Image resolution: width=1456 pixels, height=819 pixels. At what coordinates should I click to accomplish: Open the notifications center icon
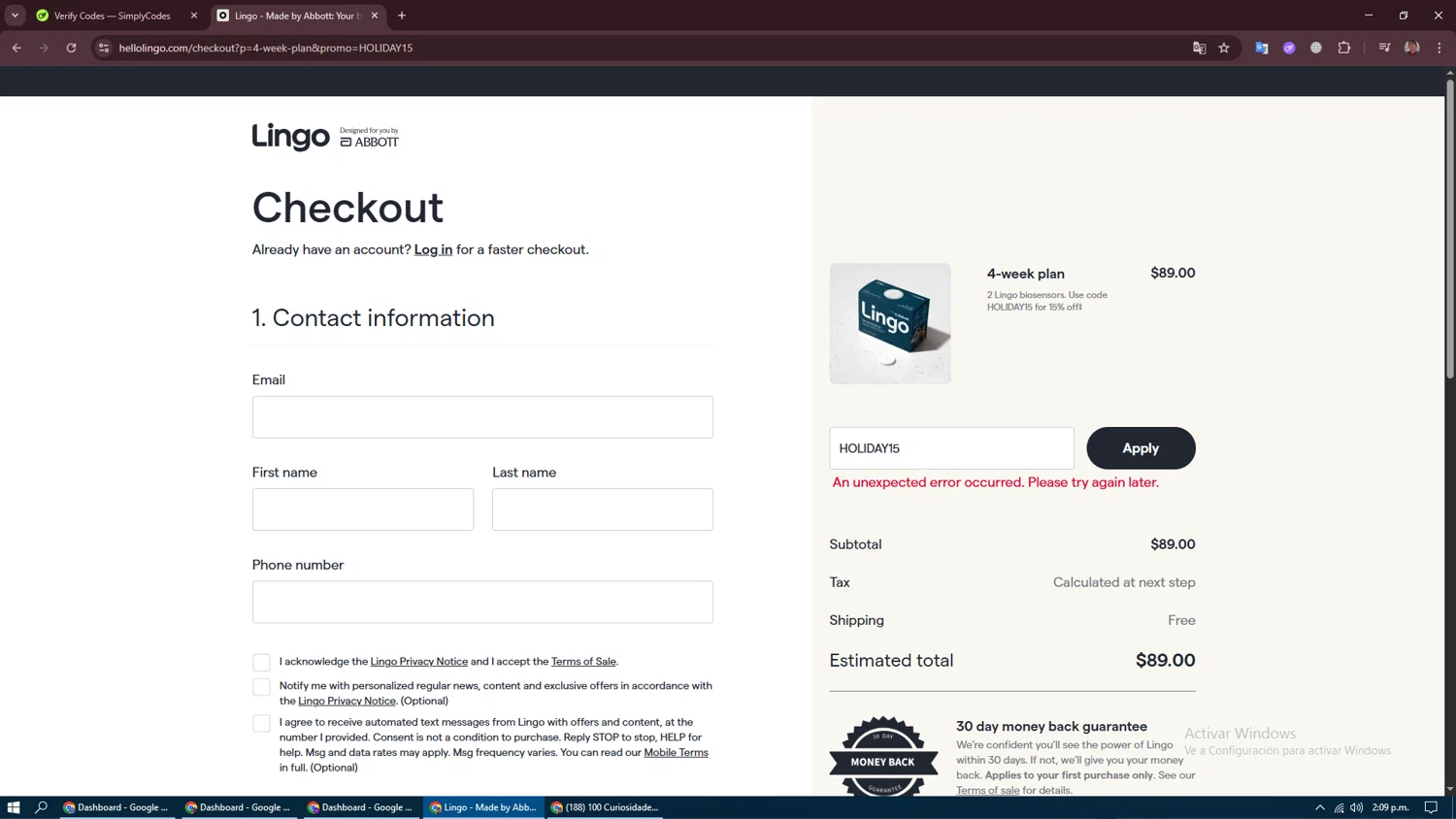tap(1431, 807)
